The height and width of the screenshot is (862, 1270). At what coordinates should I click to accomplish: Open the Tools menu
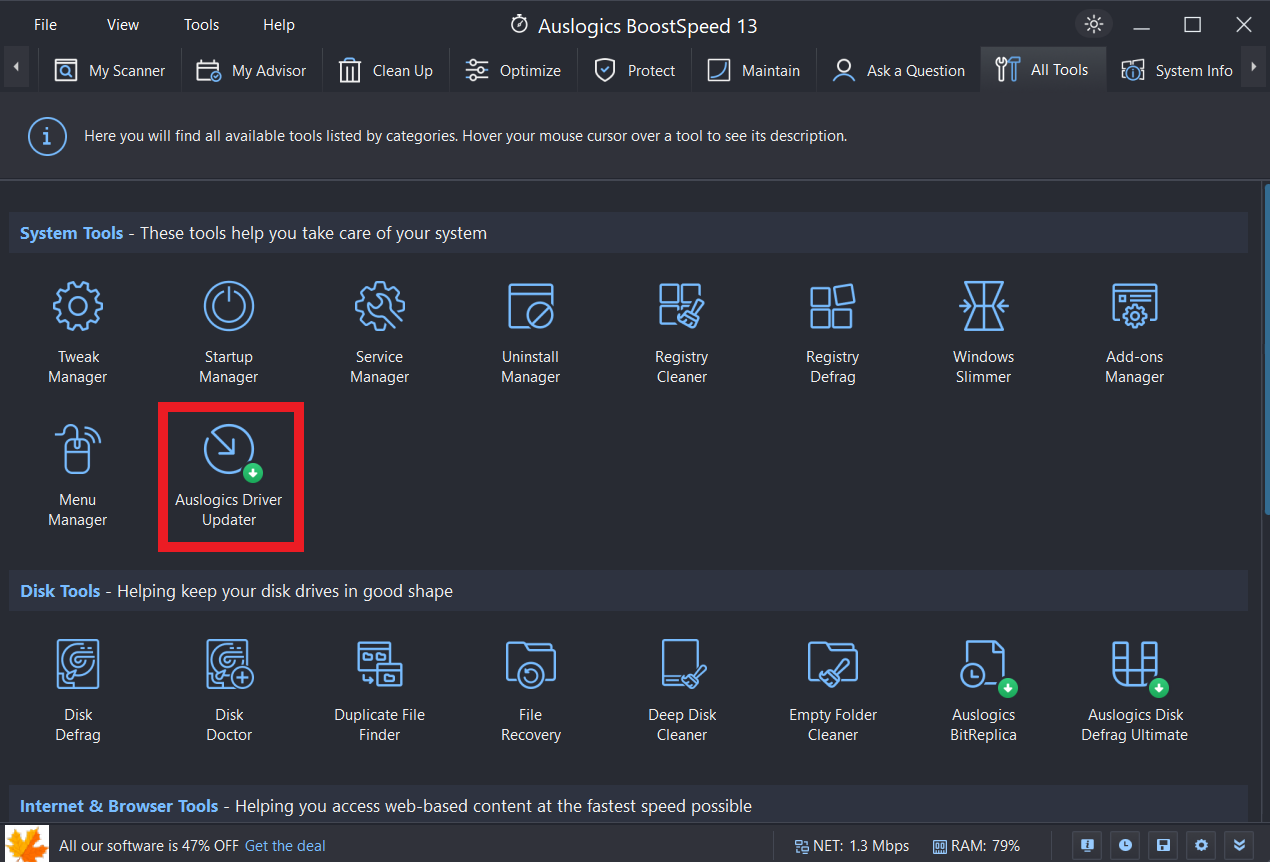pyautogui.click(x=201, y=25)
